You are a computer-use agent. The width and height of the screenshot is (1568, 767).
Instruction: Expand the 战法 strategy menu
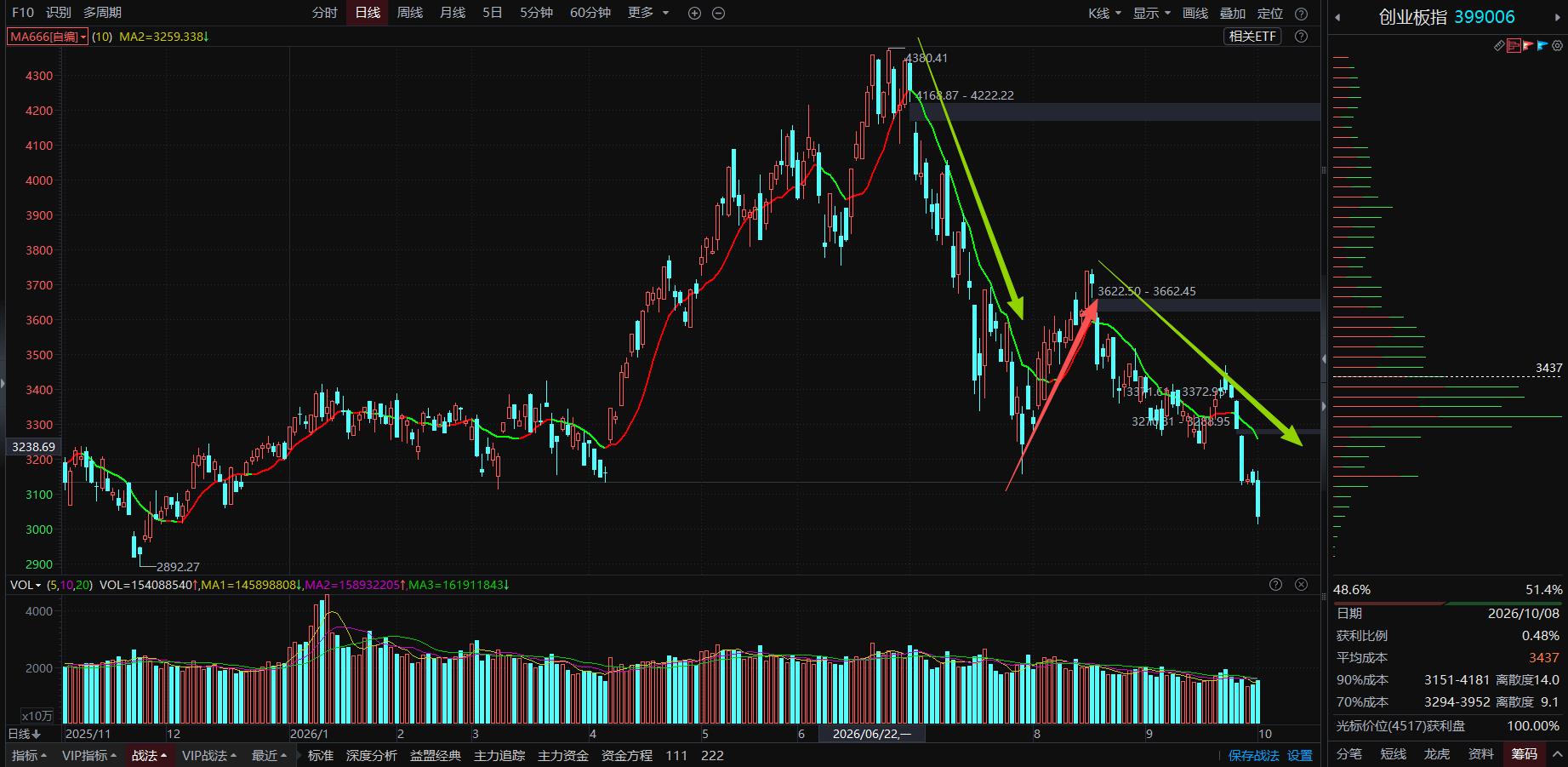149,755
